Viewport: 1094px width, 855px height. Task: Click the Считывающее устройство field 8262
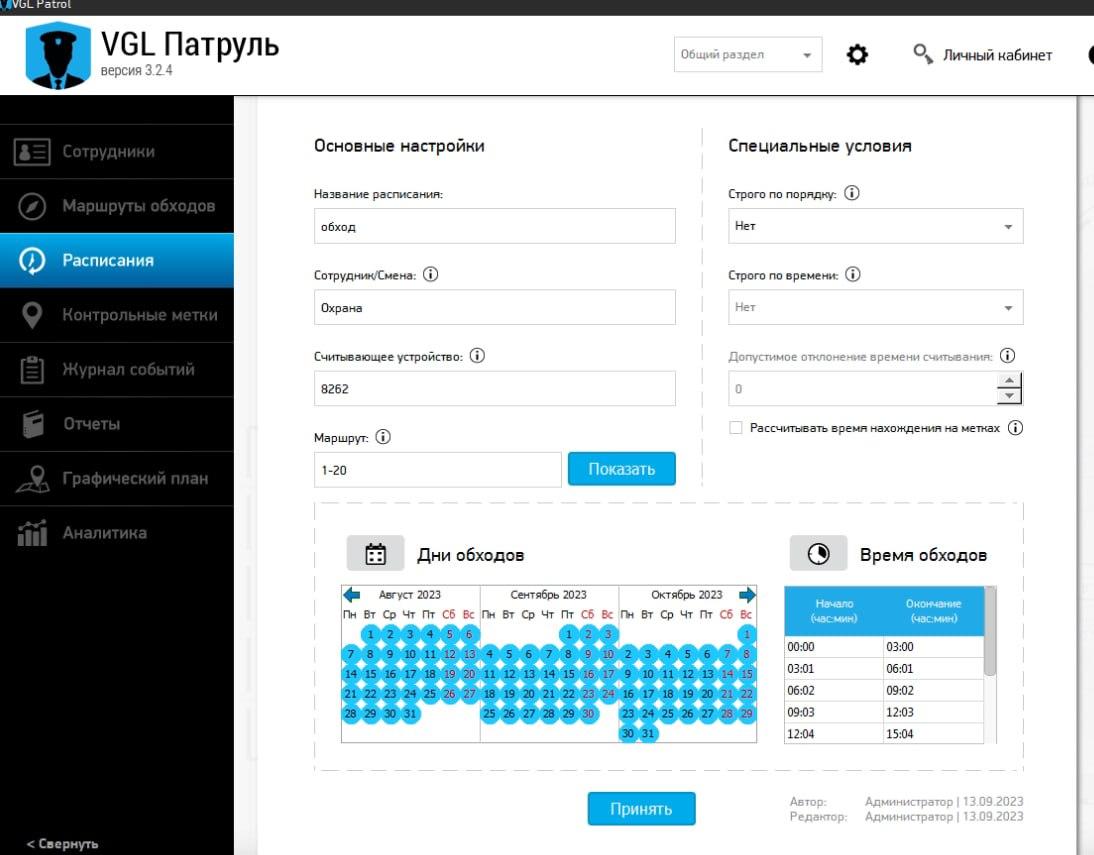point(495,389)
